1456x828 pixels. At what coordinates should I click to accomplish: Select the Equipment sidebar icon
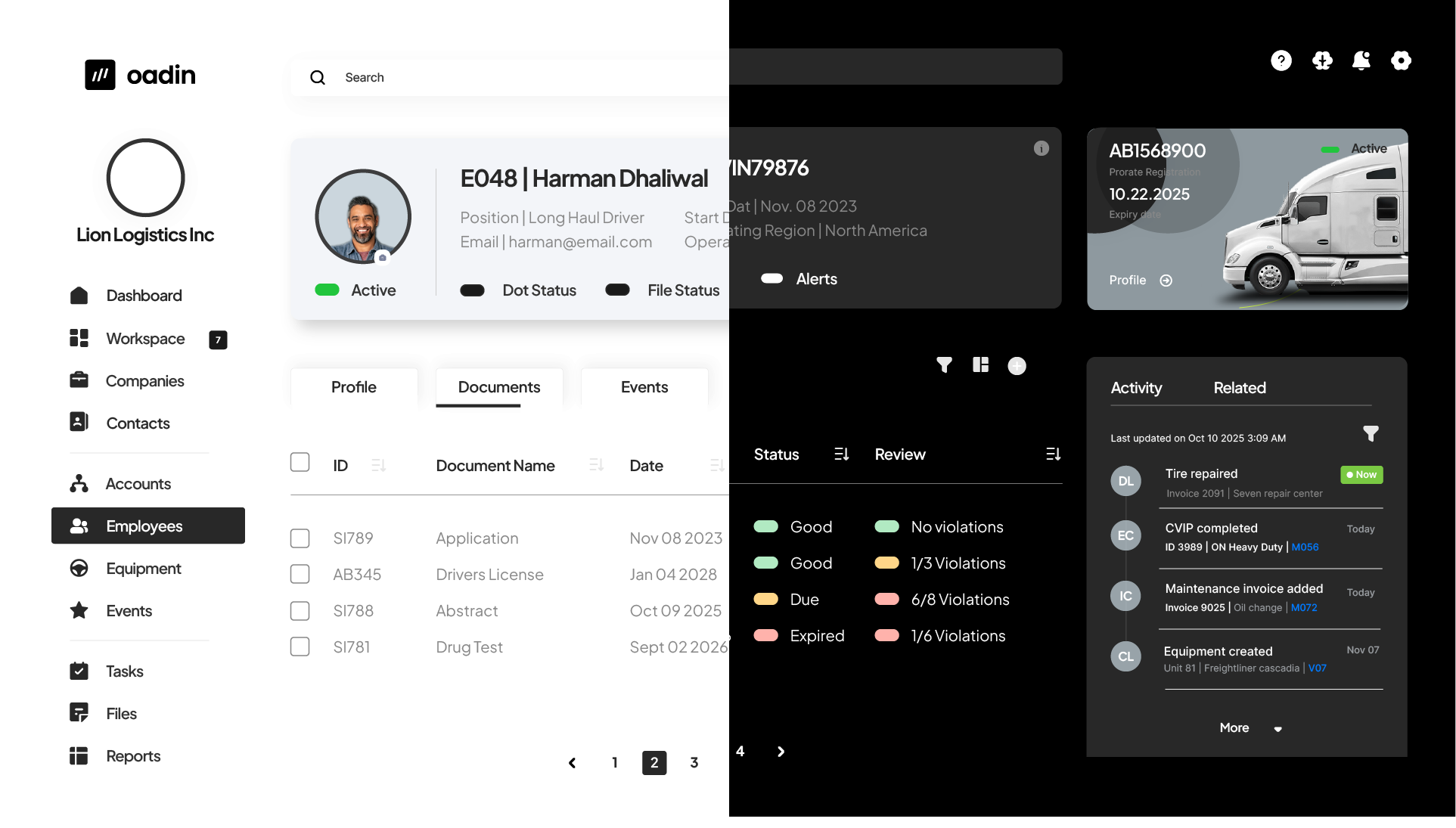[x=79, y=568]
